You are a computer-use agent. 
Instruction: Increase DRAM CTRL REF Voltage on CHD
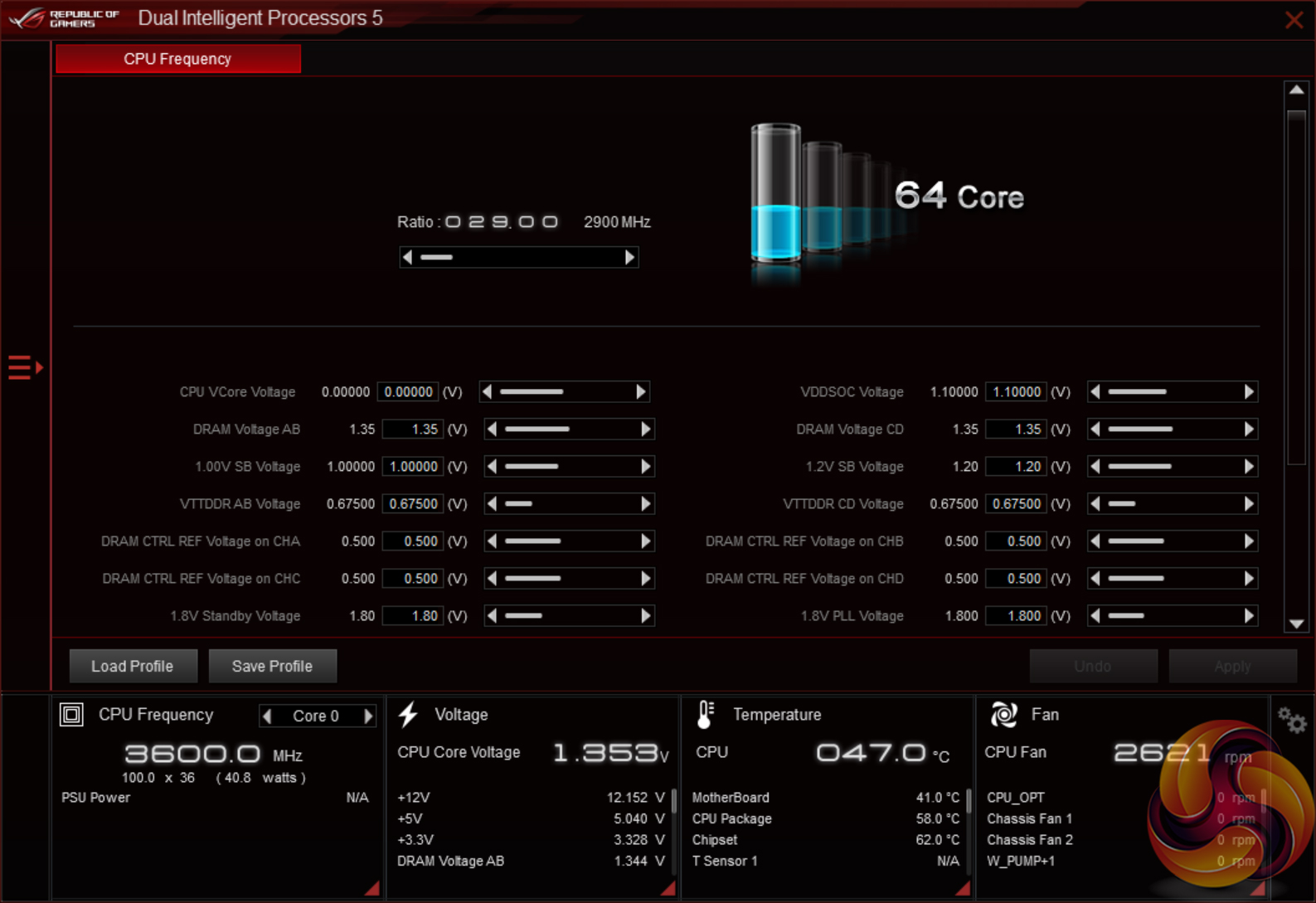pyautogui.click(x=1250, y=578)
